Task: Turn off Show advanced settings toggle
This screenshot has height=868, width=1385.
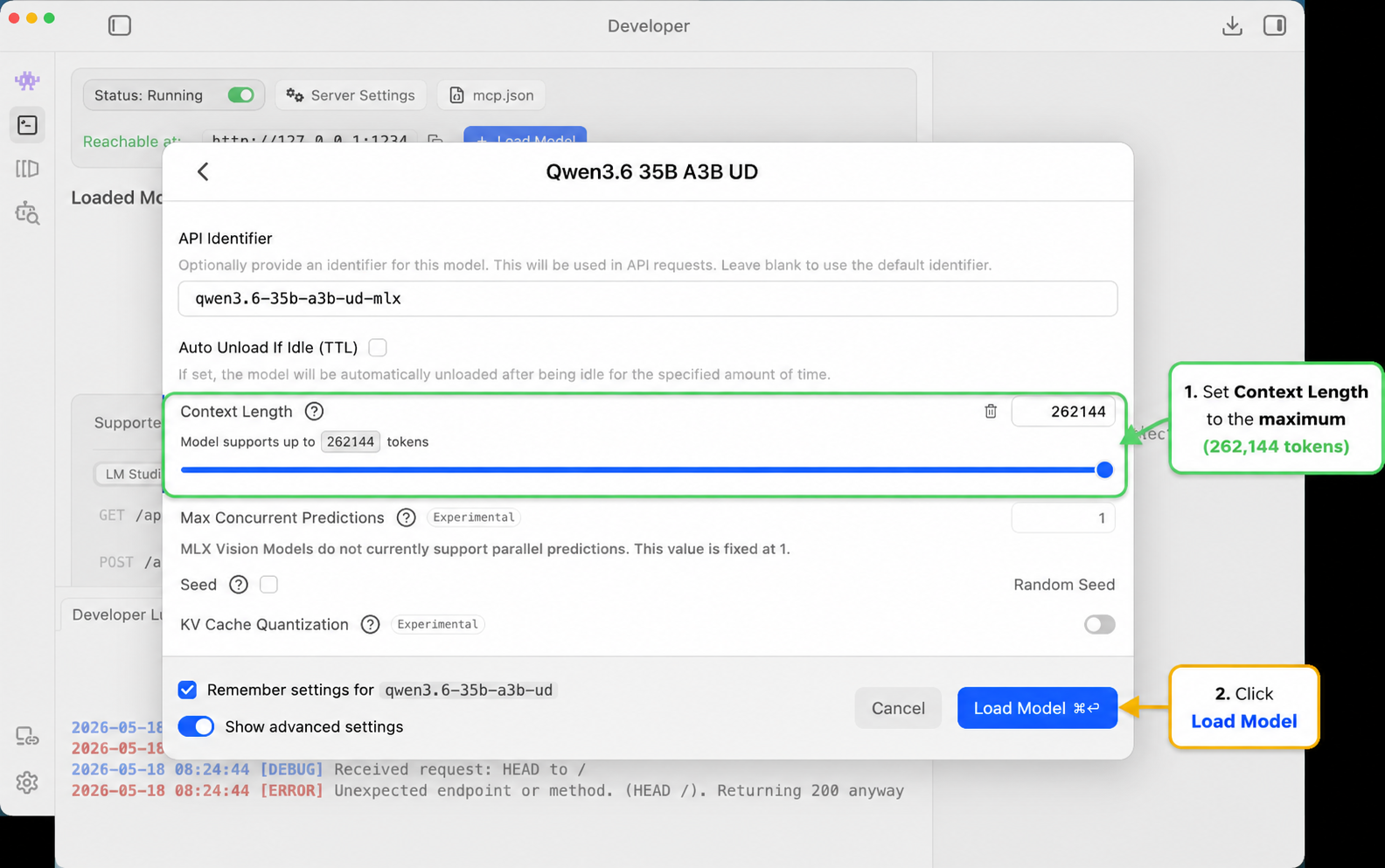Action: tap(196, 726)
